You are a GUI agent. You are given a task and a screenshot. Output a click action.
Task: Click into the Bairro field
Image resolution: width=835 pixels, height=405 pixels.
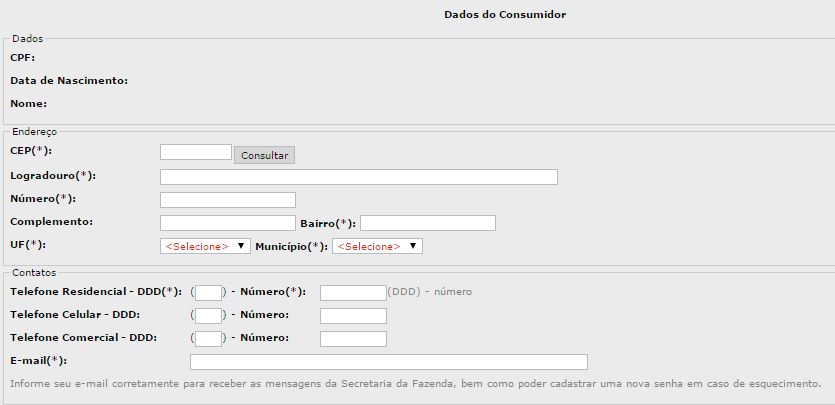coord(428,223)
